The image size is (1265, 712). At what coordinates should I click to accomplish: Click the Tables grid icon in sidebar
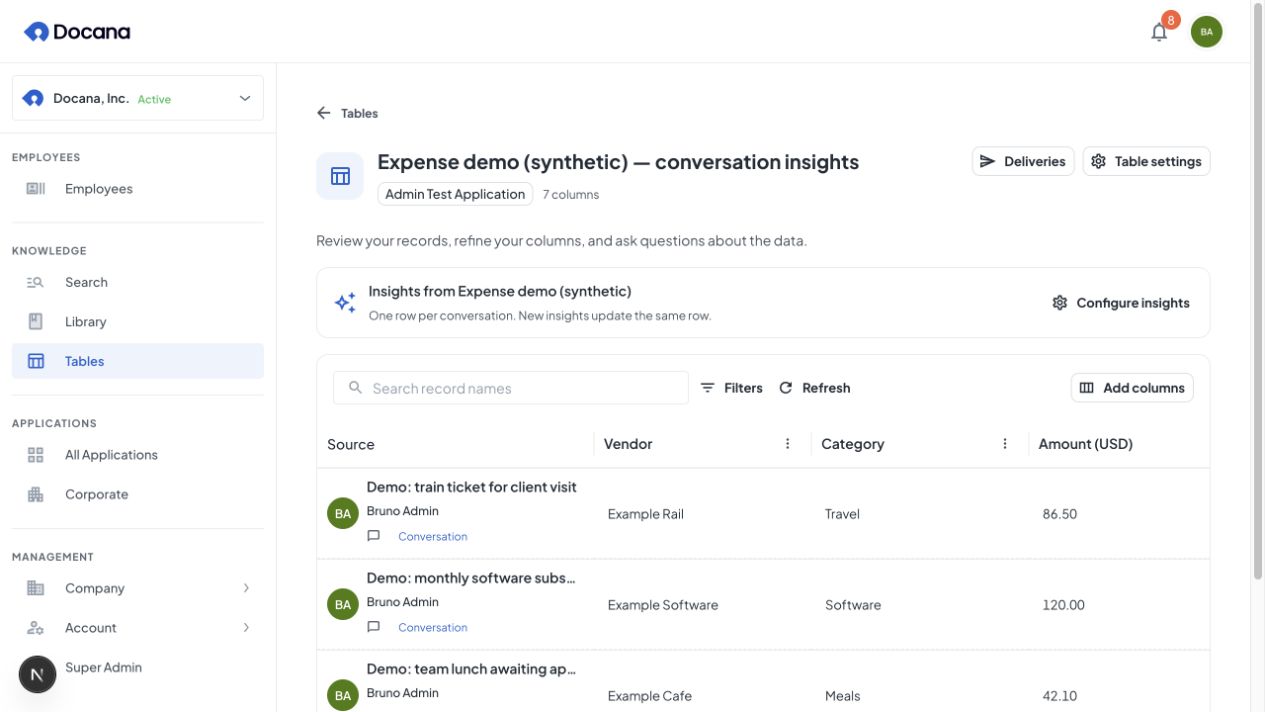coord(36,361)
